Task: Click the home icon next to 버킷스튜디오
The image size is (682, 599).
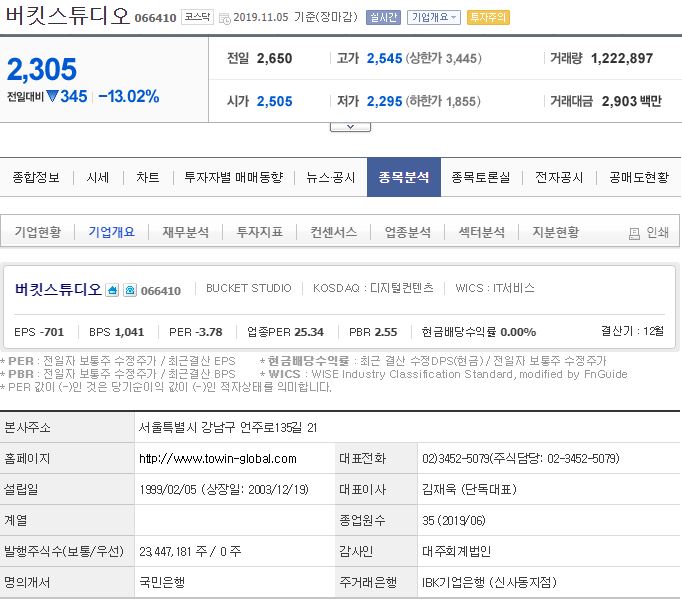Action: [112, 290]
